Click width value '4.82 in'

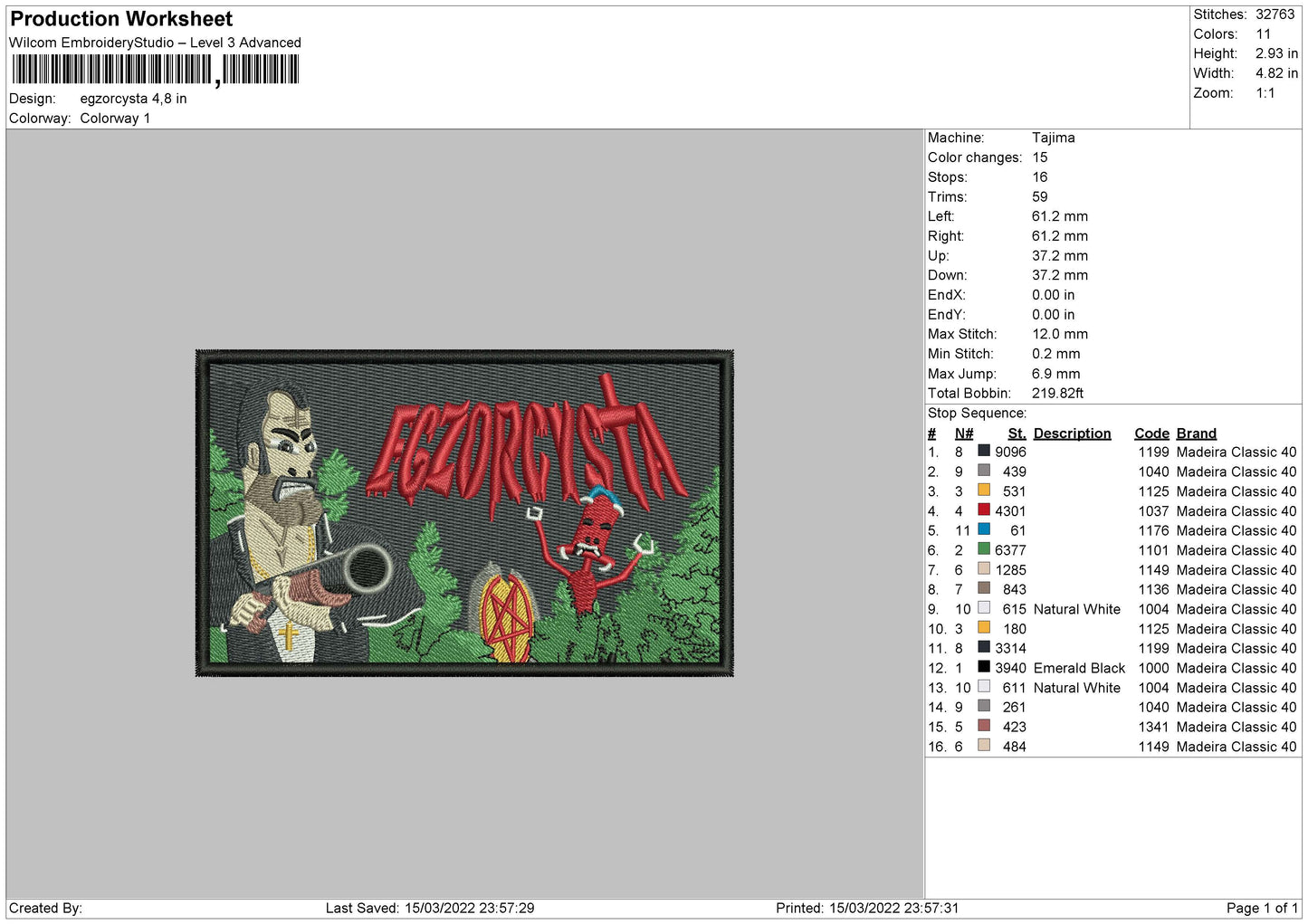click(1276, 73)
